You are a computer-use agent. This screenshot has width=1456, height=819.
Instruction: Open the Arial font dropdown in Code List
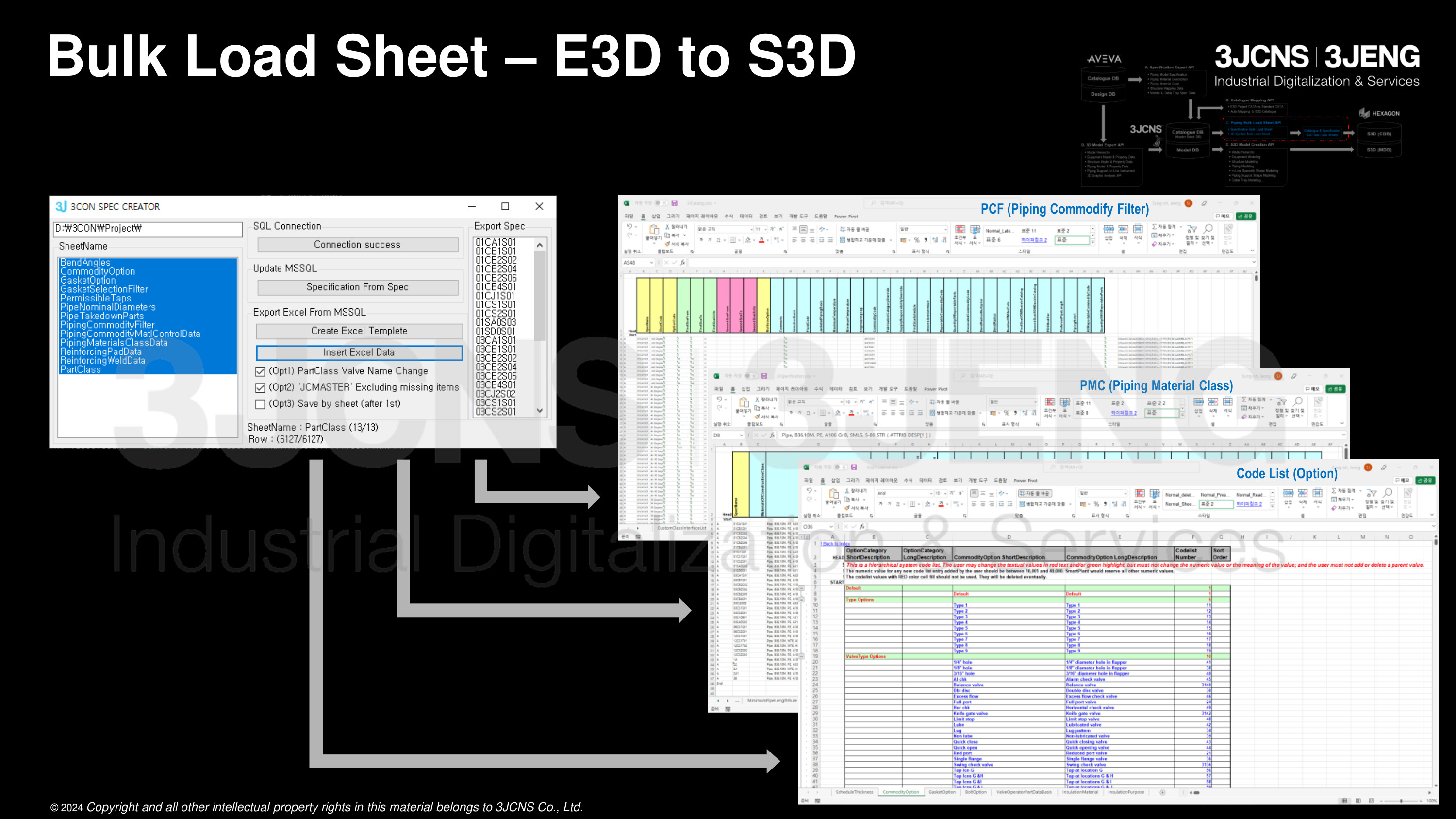(x=930, y=493)
